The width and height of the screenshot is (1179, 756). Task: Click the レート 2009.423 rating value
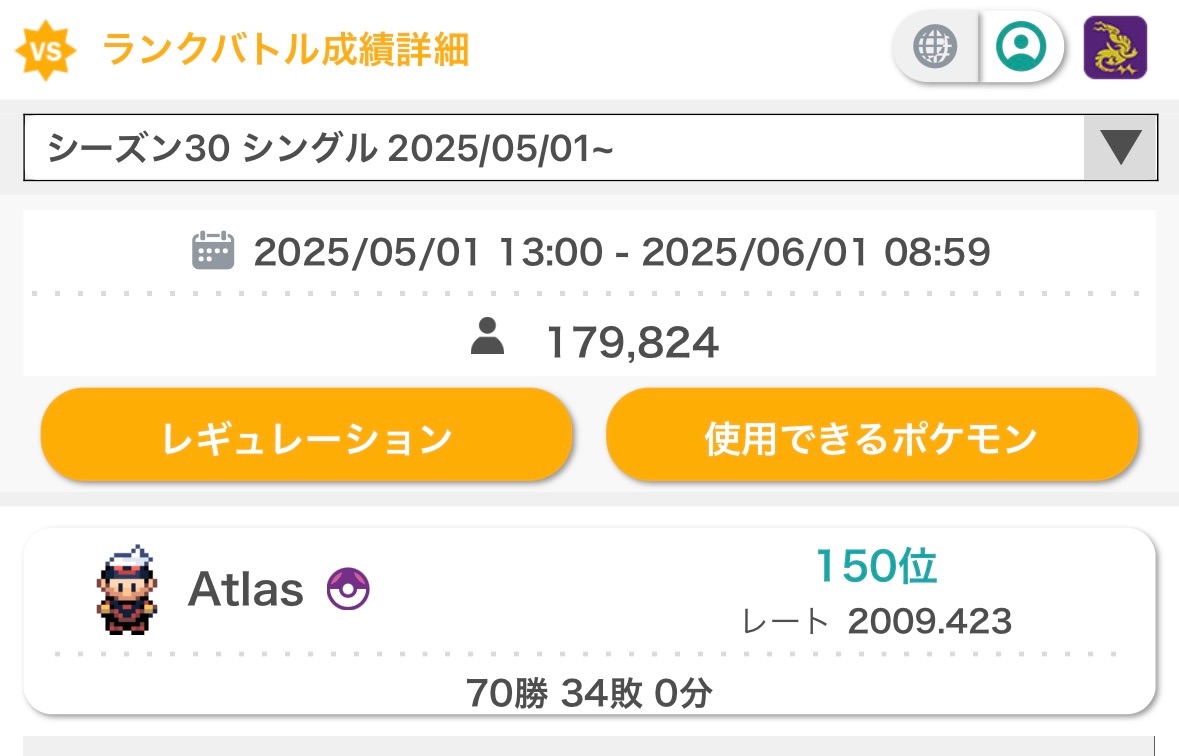point(928,622)
